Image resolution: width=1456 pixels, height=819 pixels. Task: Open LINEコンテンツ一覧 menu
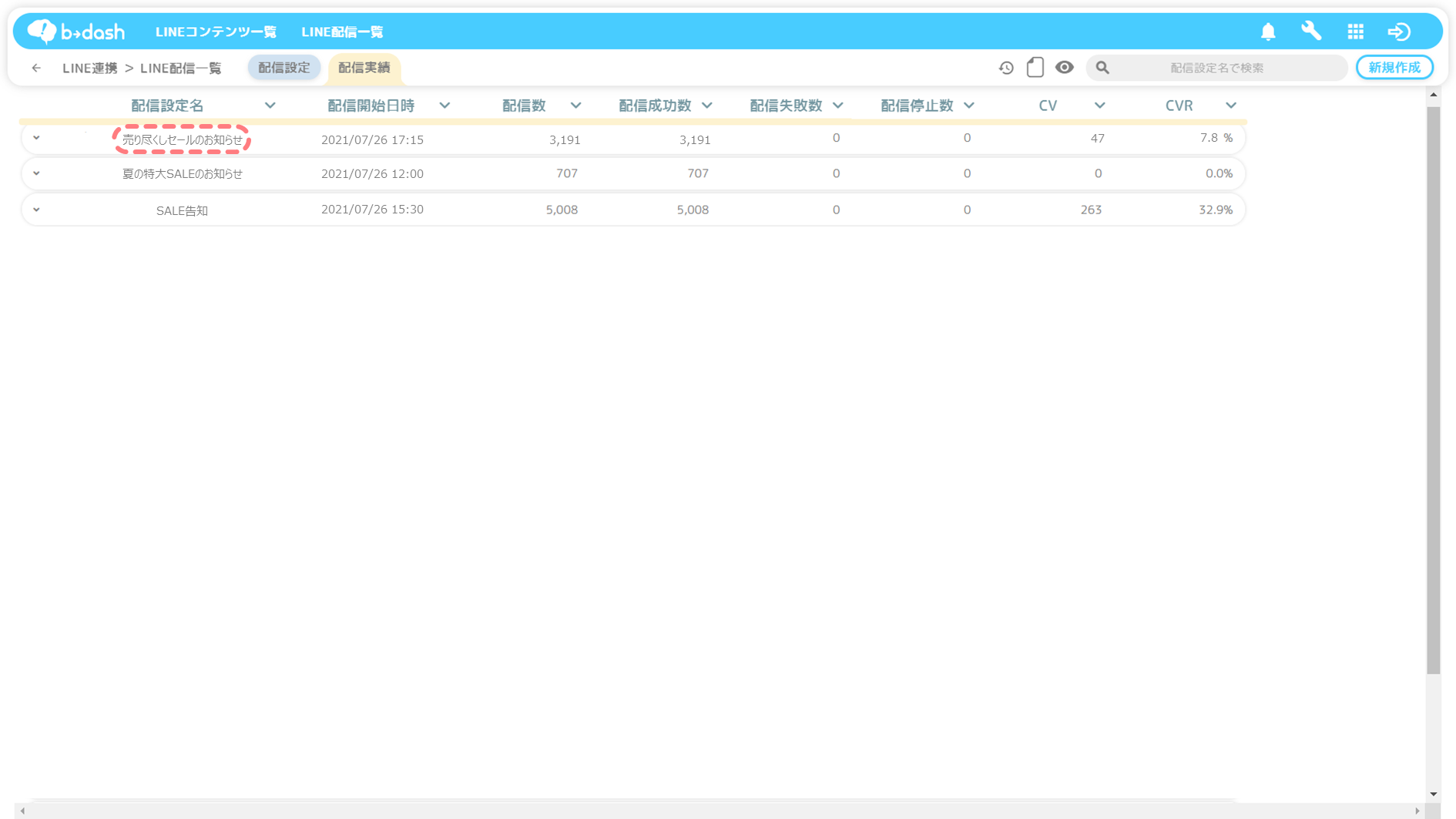(216, 32)
